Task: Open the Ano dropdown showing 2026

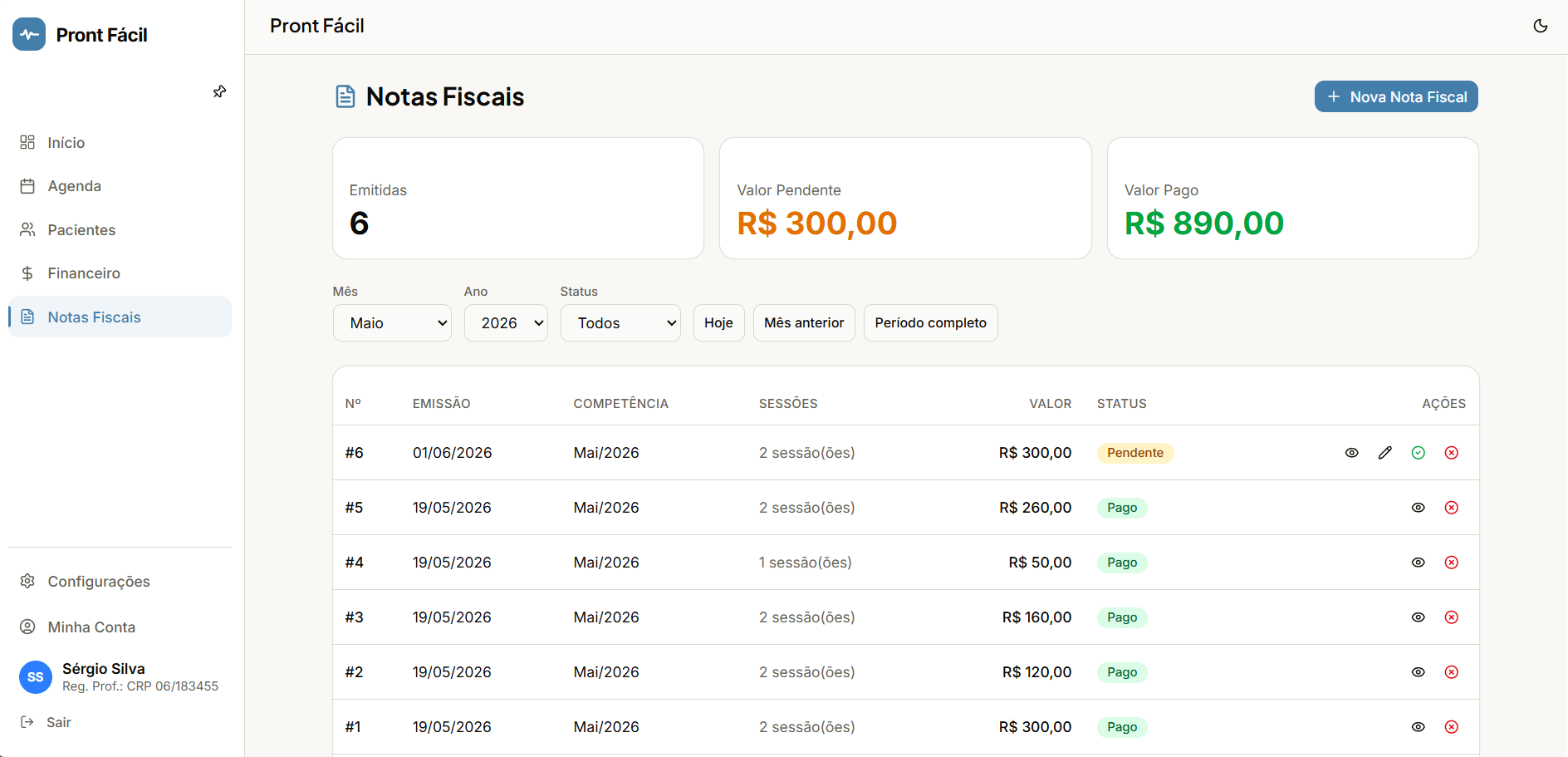Action: pos(506,323)
